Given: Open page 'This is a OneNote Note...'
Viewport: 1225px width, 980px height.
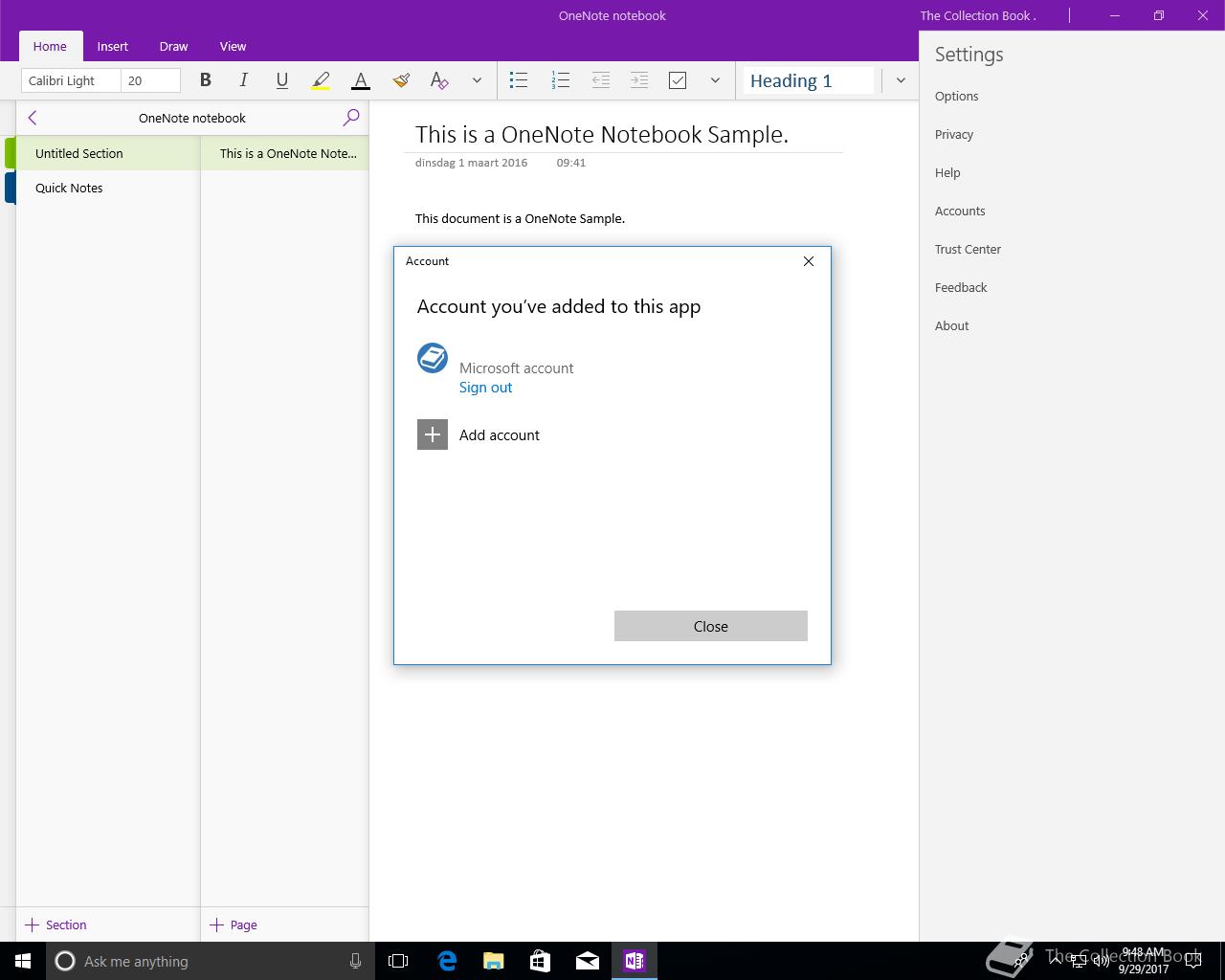Looking at the screenshot, I should [285, 153].
